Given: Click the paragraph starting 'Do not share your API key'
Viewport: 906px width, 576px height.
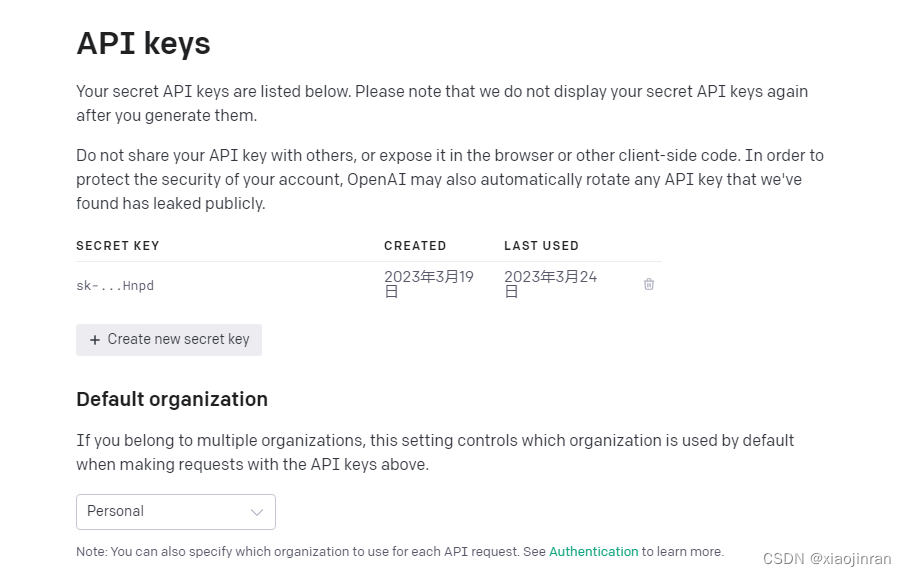Looking at the screenshot, I should (x=450, y=179).
